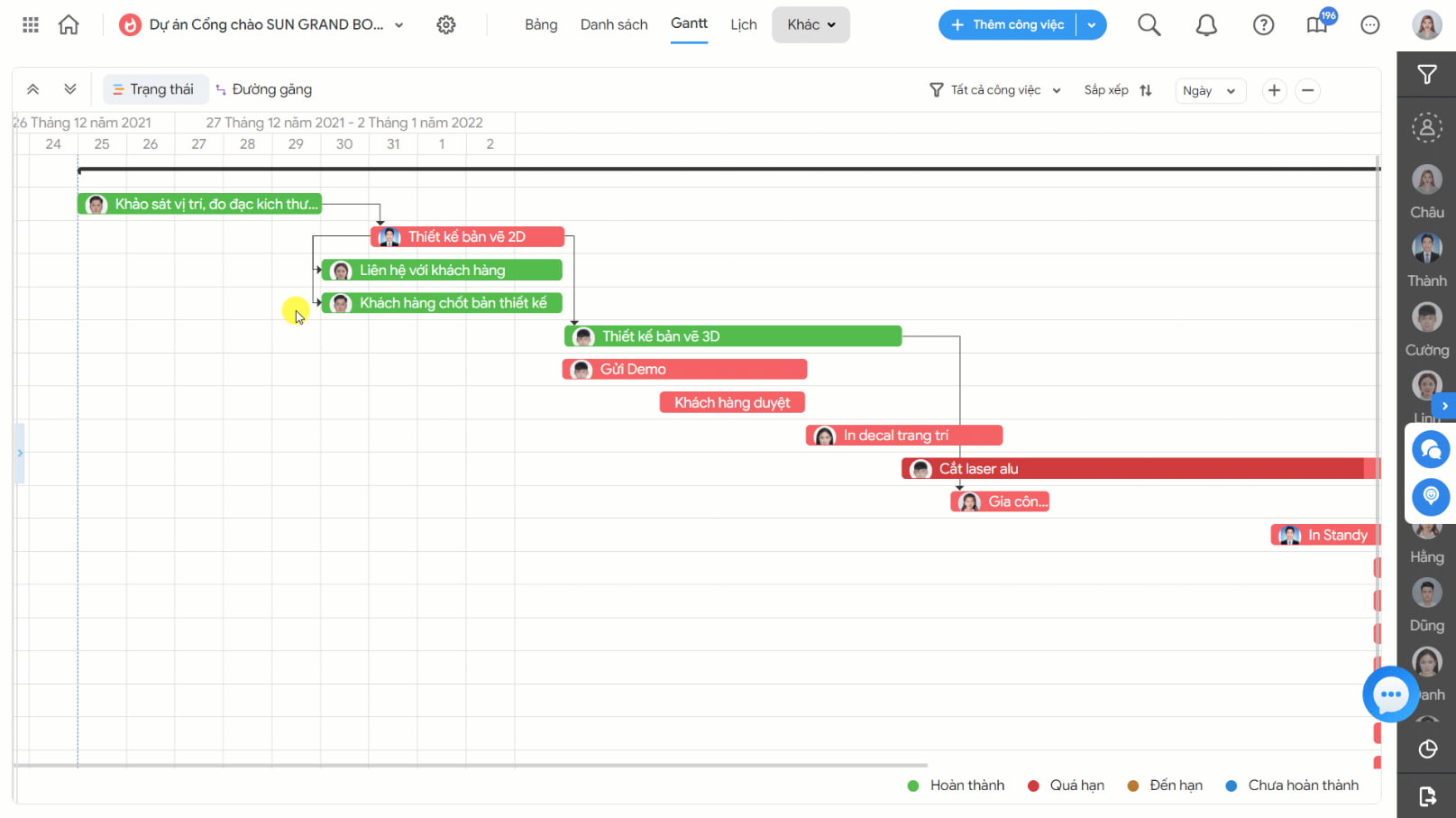Click the Gia côn... task bar

click(1000, 501)
